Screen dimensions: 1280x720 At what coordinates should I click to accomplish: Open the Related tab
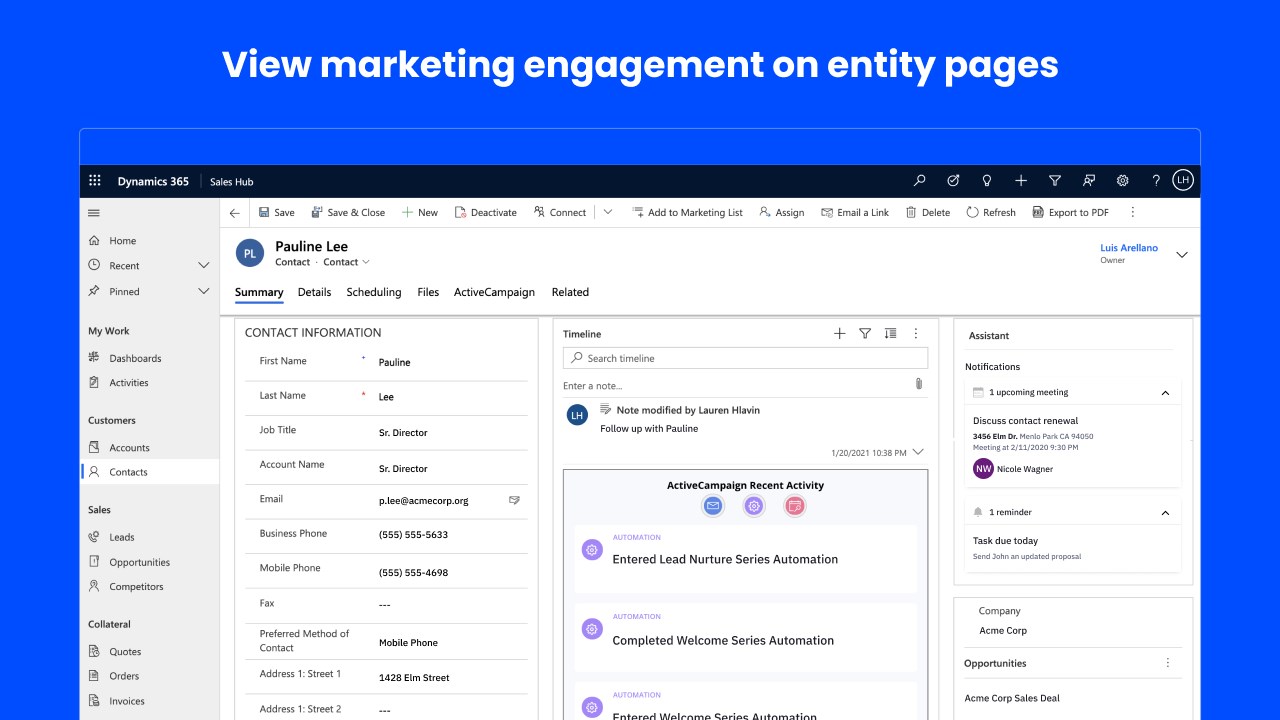[x=570, y=292]
